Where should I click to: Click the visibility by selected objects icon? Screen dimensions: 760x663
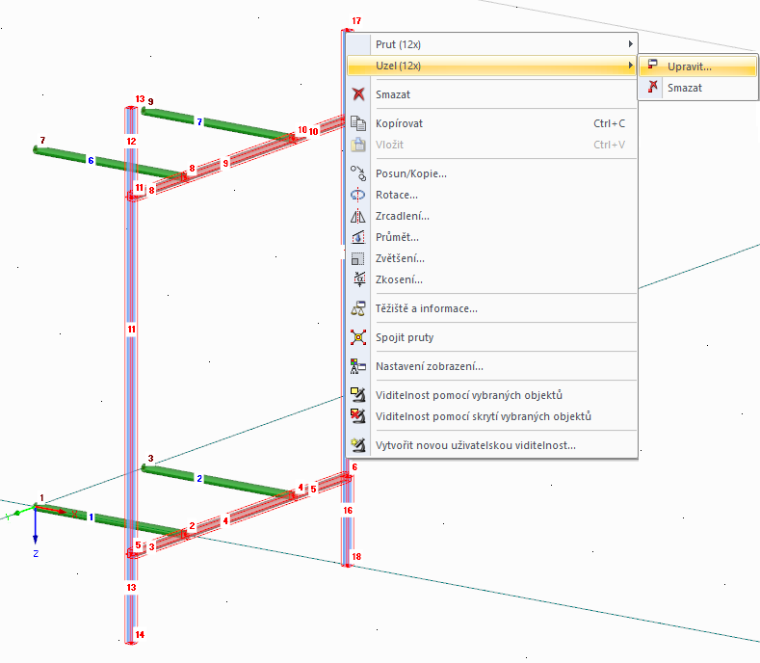pyautogui.click(x=358, y=395)
